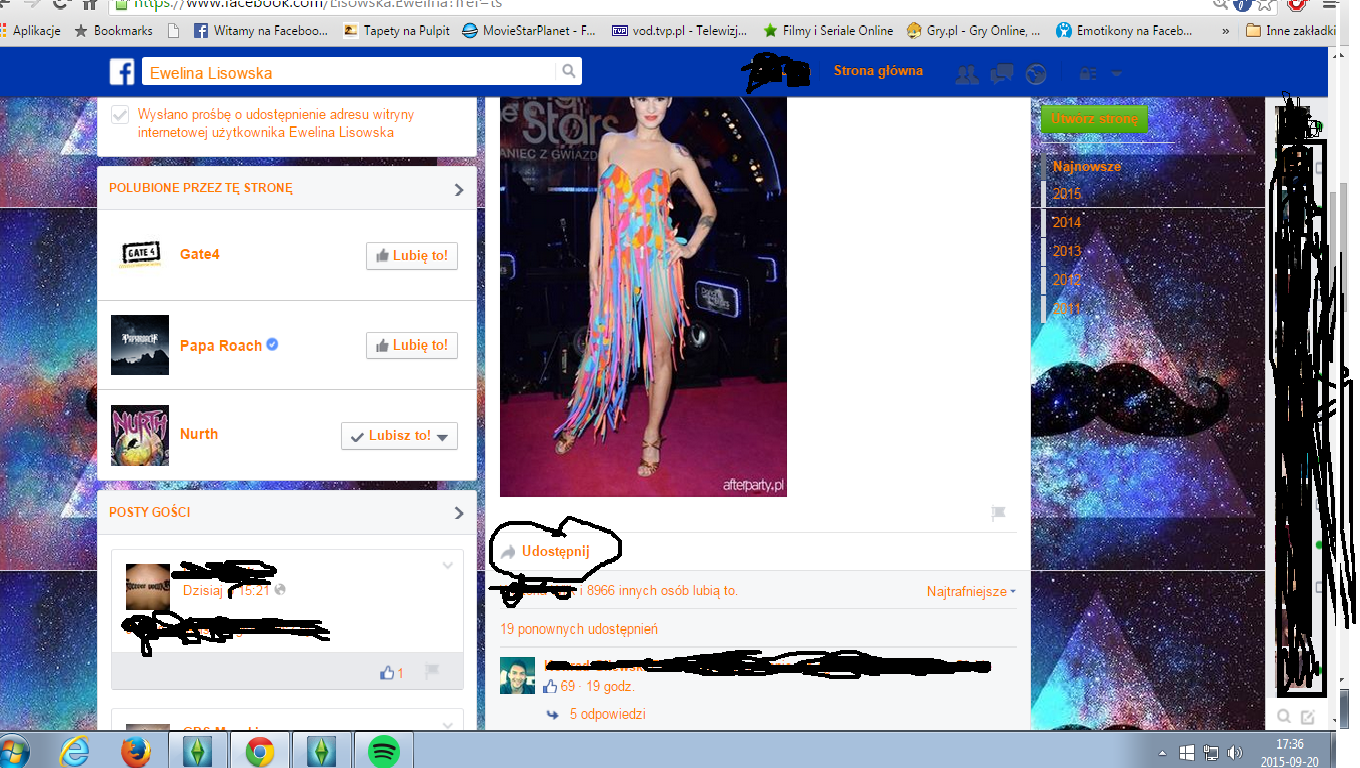Open the Najtrafniejsze comment sort dropdown
The height and width of the screenshot is (768, 1360).
[x=971, y=592]
